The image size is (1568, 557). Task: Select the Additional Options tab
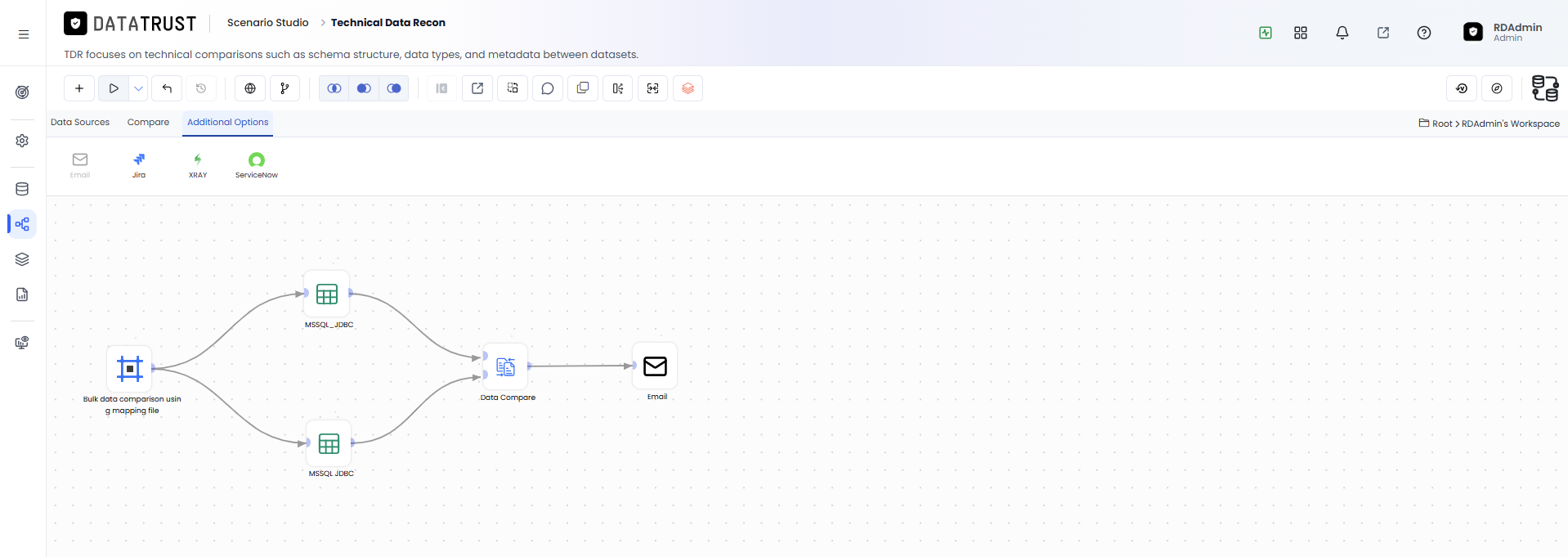click(x=228, y=123)
